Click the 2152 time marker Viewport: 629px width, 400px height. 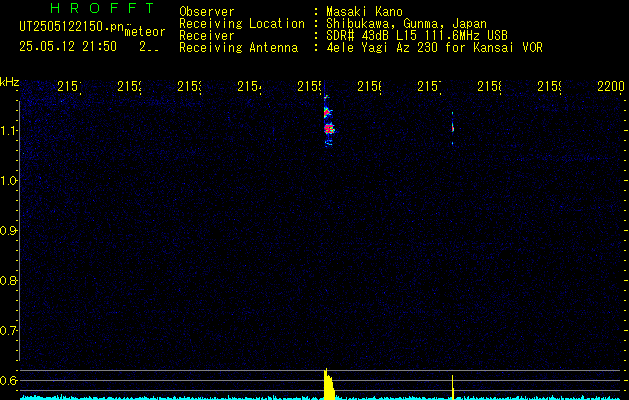tap(129, 86)
